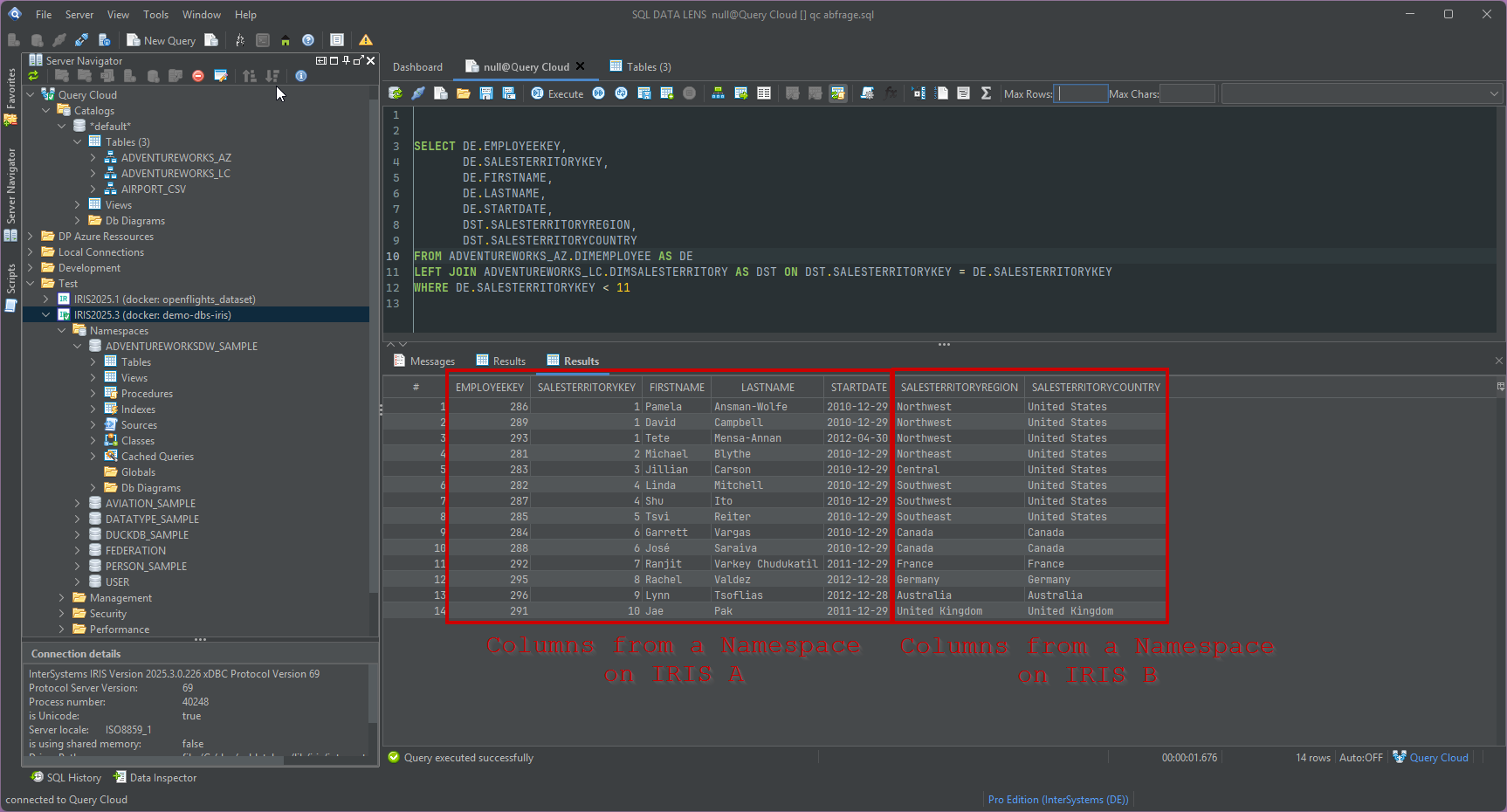Open the File menu
The width and height of the screenshot is (1507, 812).
[44, 15]
